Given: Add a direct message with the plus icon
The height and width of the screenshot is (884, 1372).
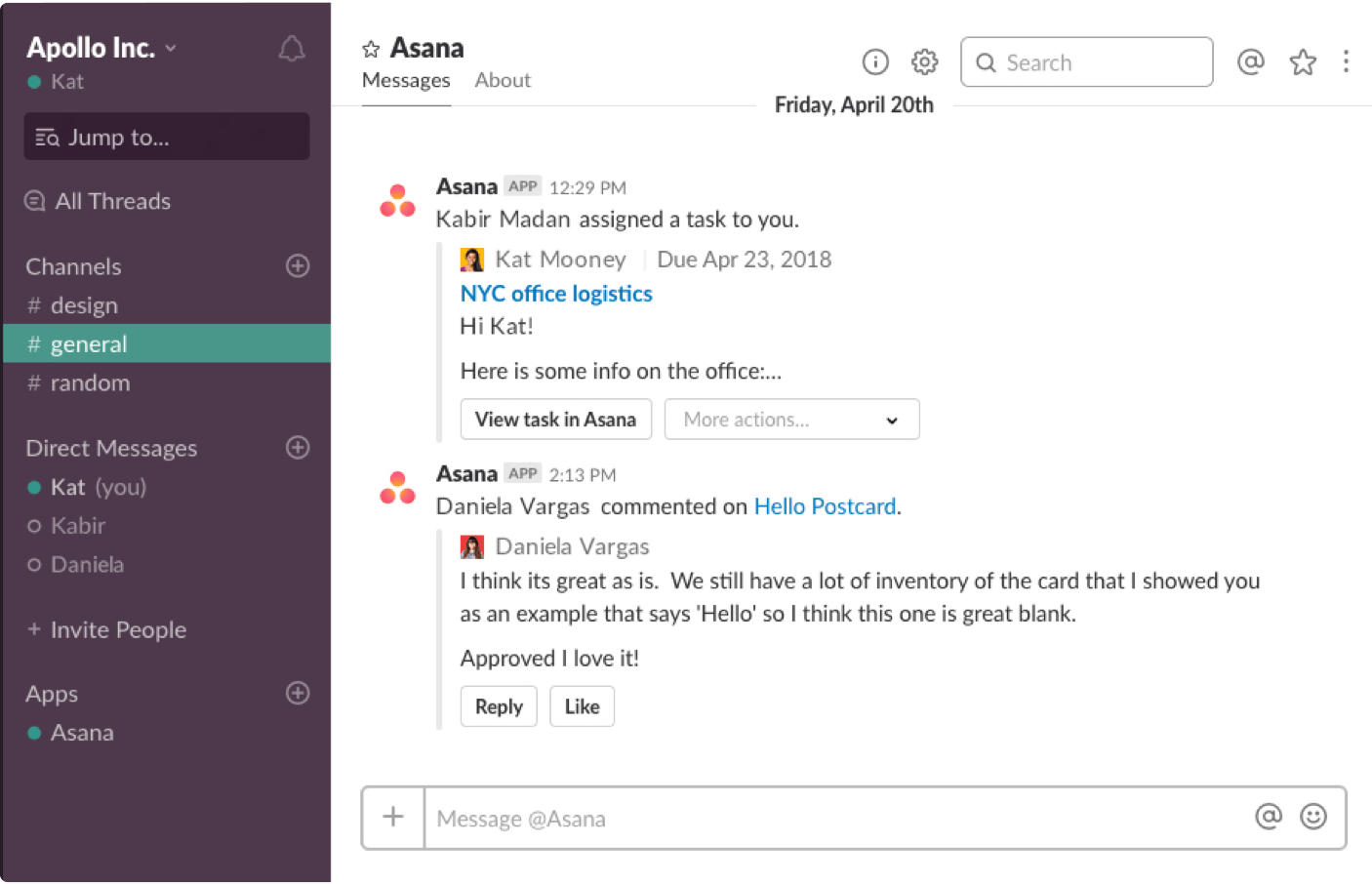Looking at the screenshot, I should point(298,447).
